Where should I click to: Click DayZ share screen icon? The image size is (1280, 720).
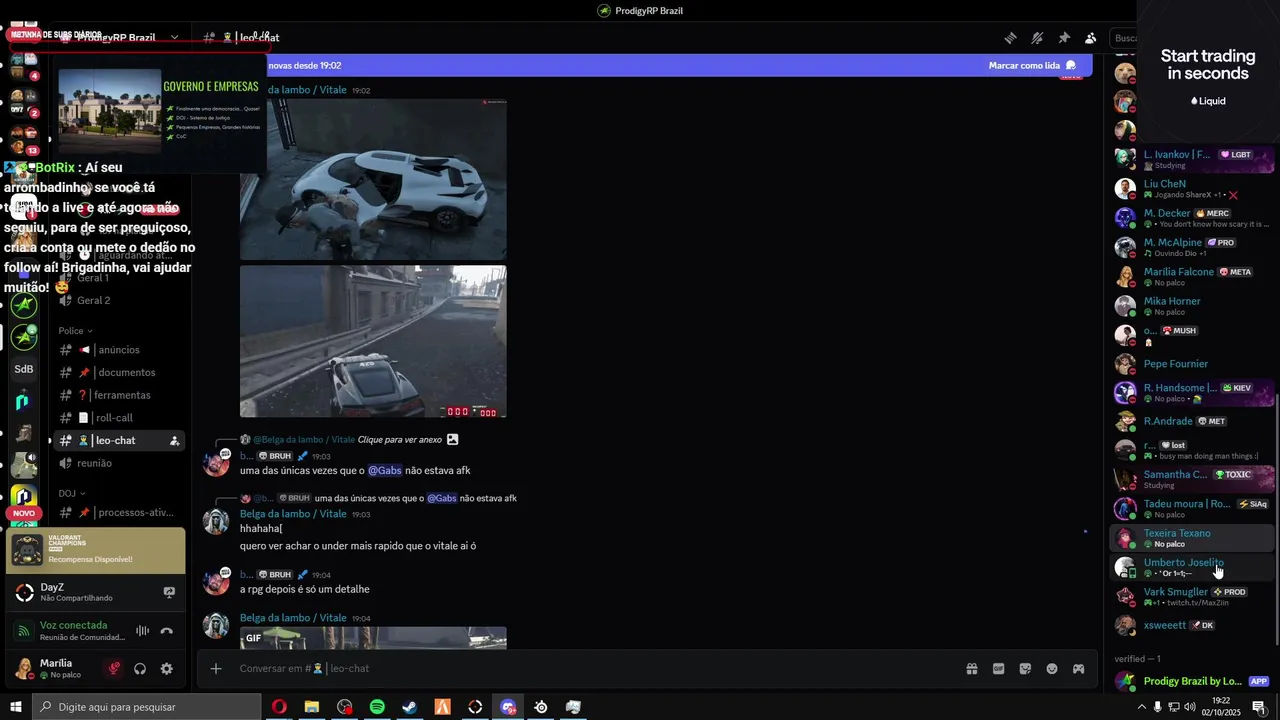(169, 592)
